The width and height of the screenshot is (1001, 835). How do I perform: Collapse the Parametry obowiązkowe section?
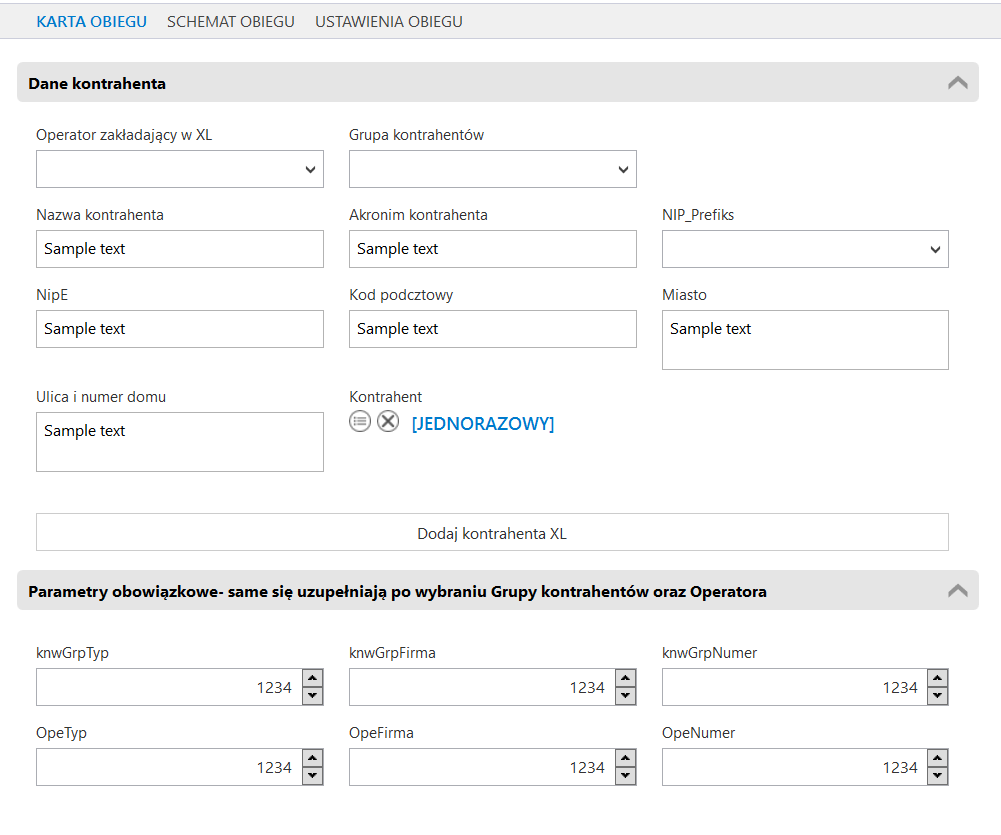(x=957, y=591)
